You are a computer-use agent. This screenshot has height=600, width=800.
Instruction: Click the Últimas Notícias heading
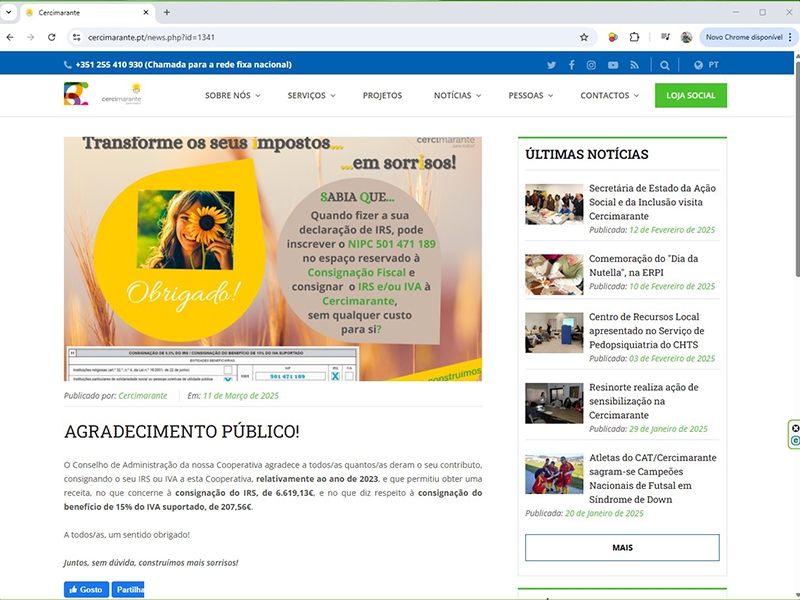point(587,154)
